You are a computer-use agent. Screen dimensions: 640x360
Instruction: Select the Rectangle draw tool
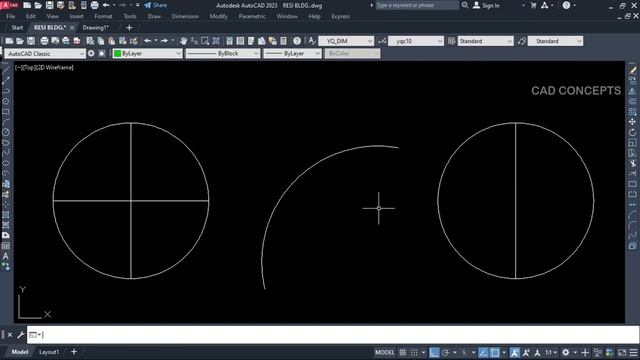(5, 112)
